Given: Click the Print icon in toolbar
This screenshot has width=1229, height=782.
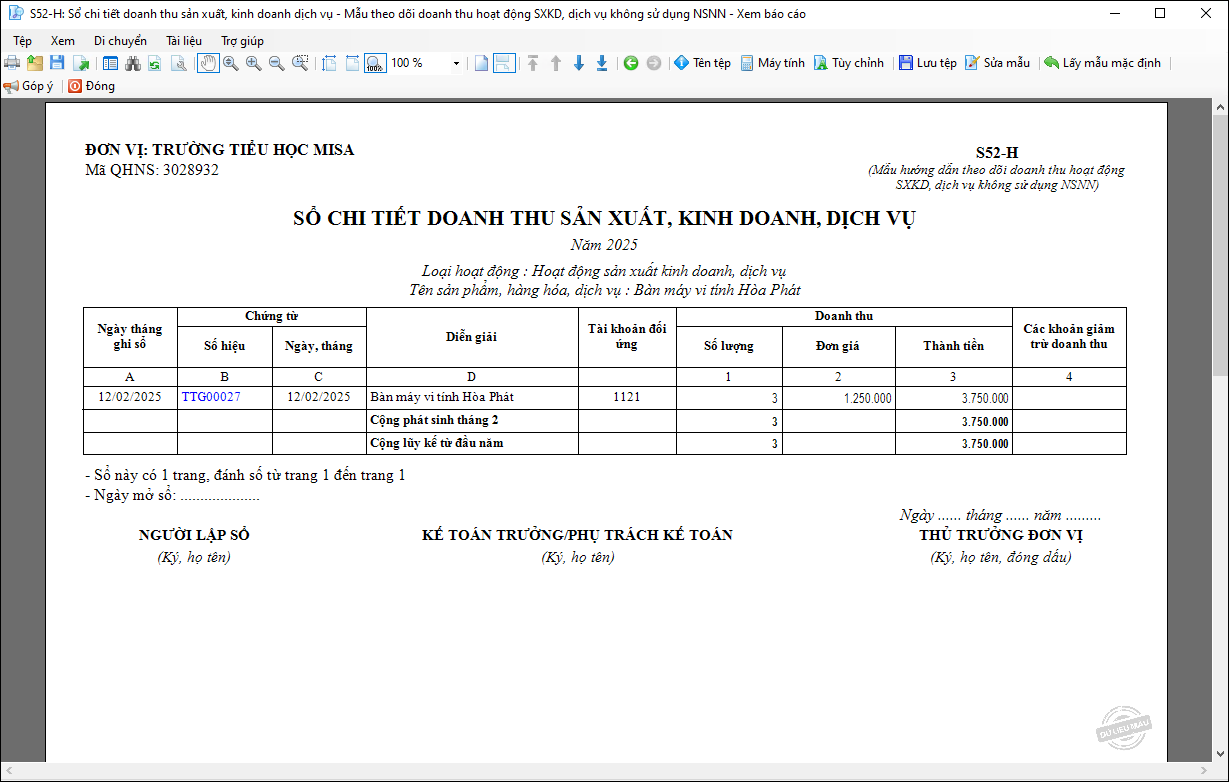Looking at the screenshot, I should pyautogui.click(x=12, y=63).
